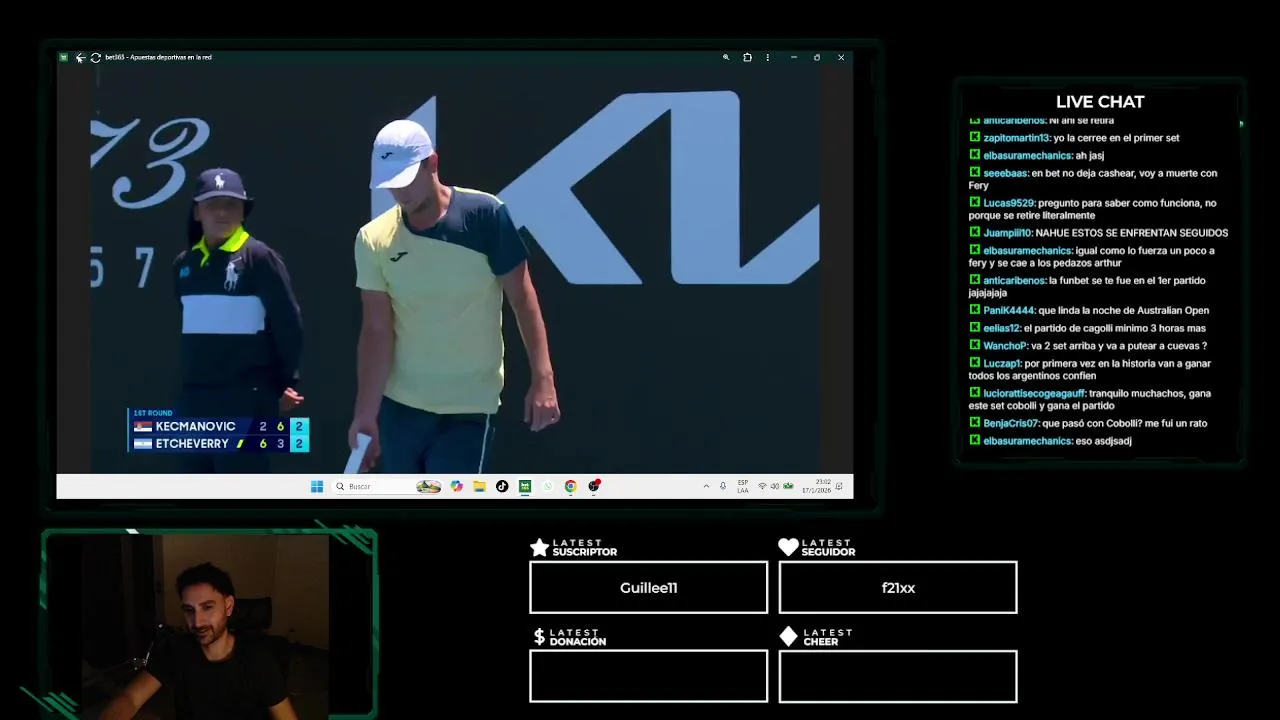
Task: Click the Kick badge next to eelias12
Action: pos(974,327)
